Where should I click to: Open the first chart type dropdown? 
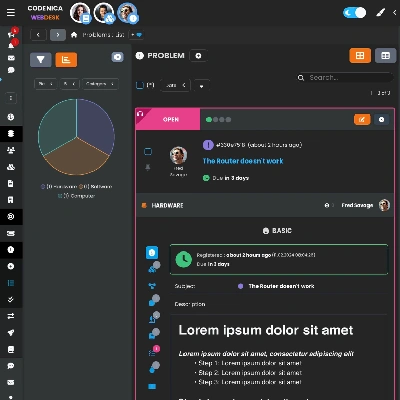pos(45,84)
